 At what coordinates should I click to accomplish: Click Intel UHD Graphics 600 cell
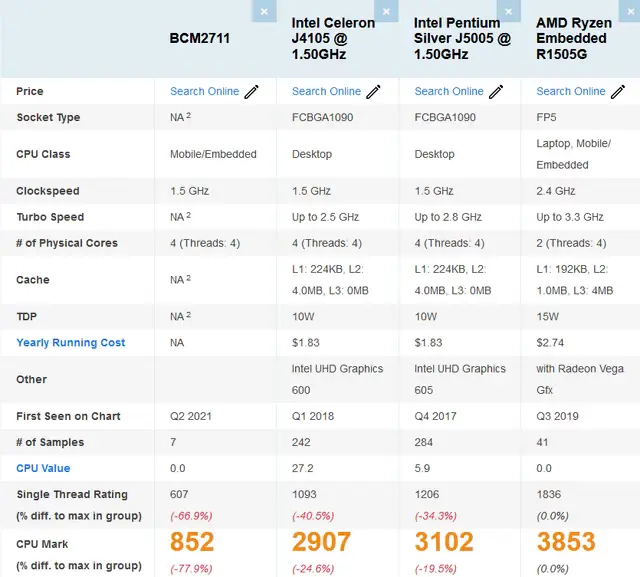tap(338, 379)
